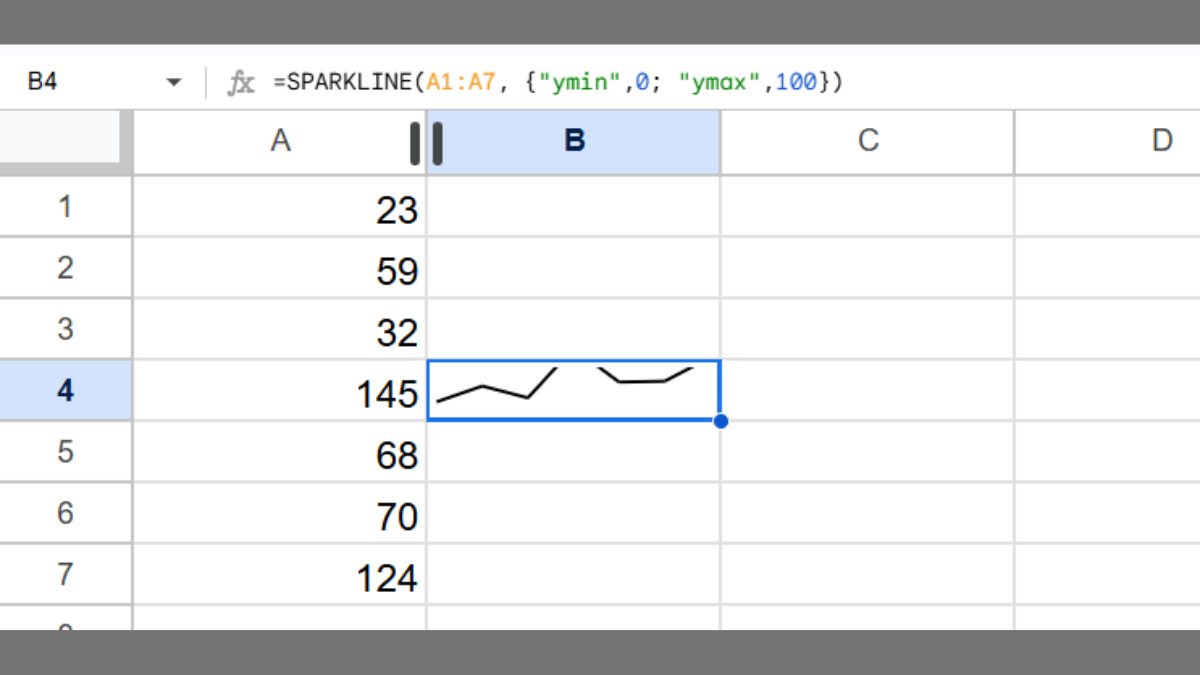Select row 4 header
This screenshot has height=675, width=1200.
coord(65,390)
